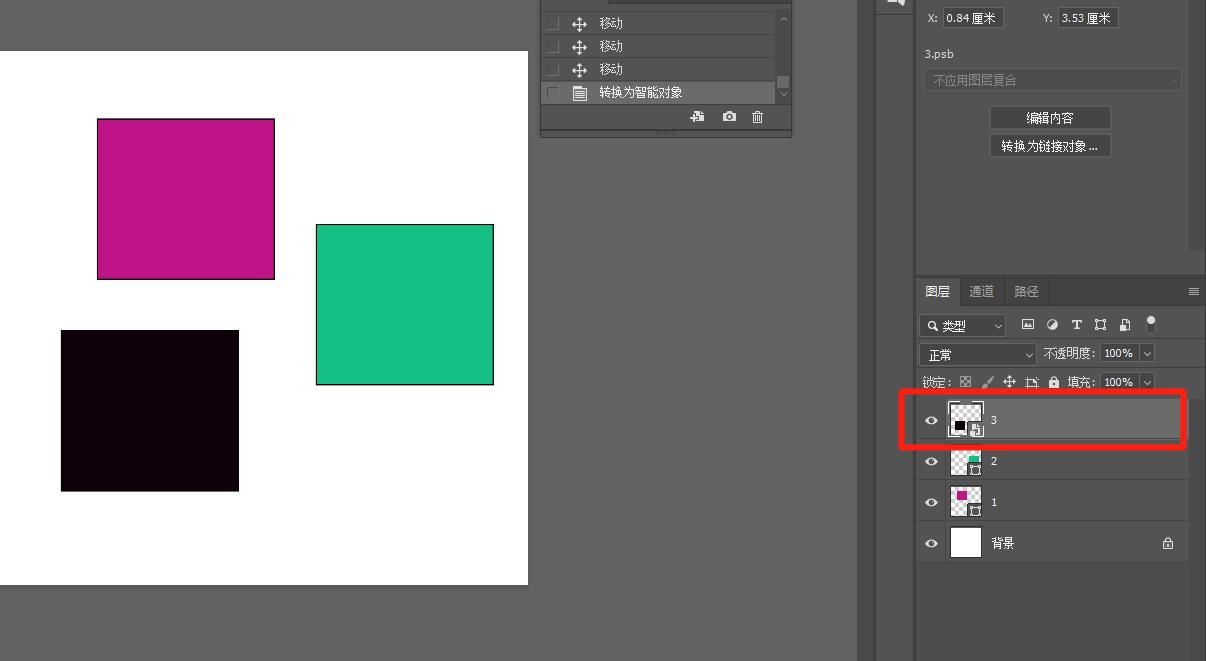Click the 填充 label
Viewport: 1206px width, 661px height.
point(1082,382)
